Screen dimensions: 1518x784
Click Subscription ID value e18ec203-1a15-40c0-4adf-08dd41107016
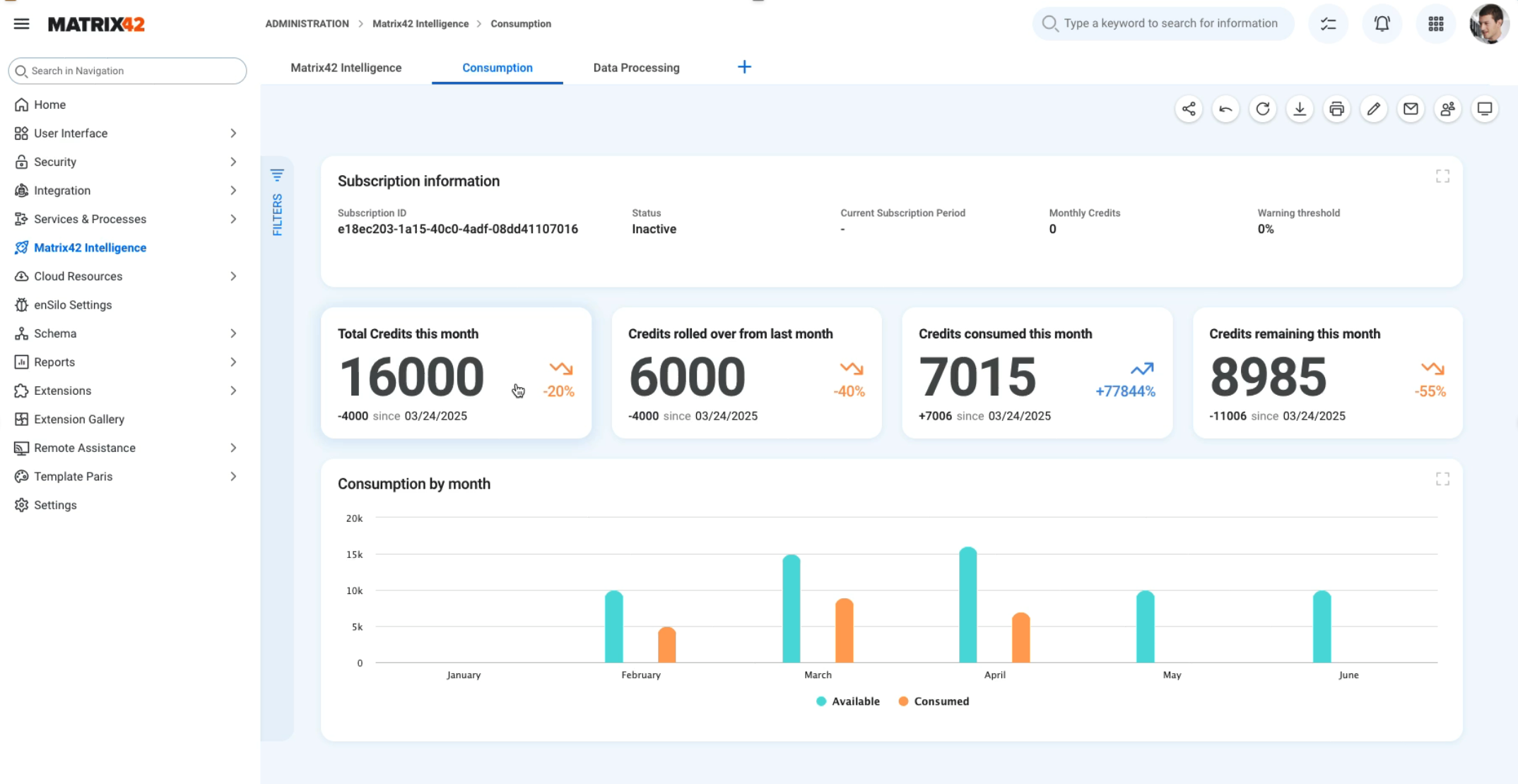[x=458, y=229]
